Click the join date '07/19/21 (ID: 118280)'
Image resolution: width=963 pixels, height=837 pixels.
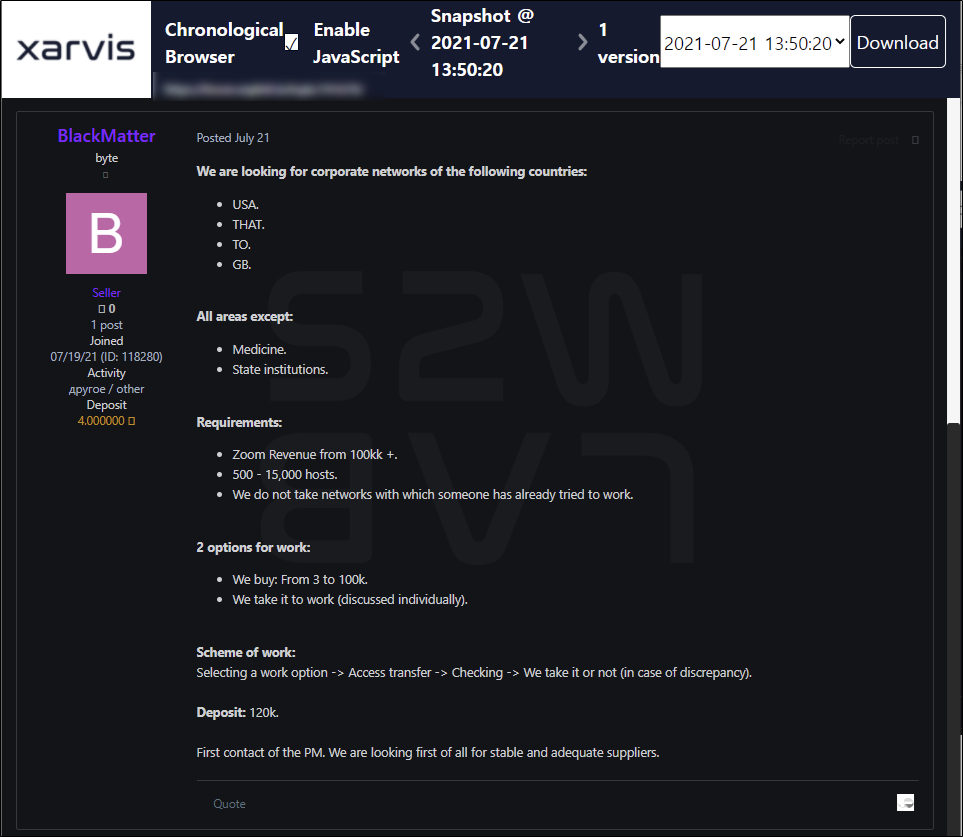point(106,357)
